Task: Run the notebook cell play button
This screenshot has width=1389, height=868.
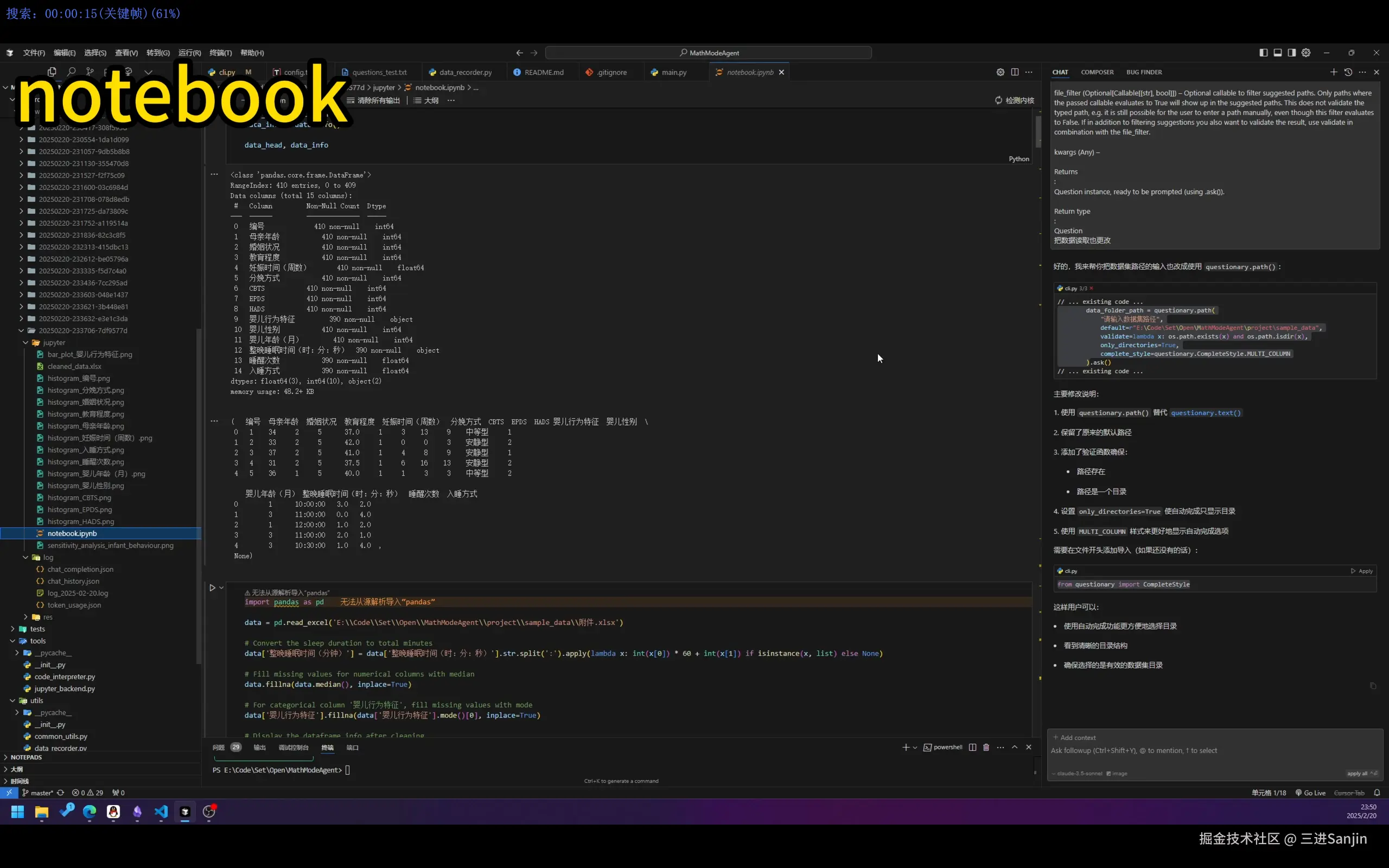Action: pyautogui.click(x=212, y=588)
